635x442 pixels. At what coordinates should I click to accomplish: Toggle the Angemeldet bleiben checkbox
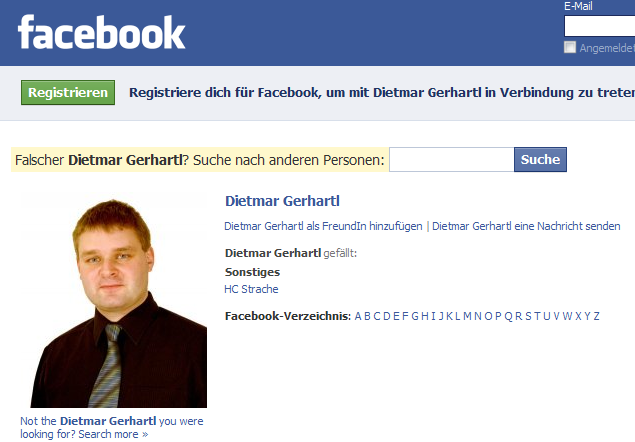[x=570, y=47]
